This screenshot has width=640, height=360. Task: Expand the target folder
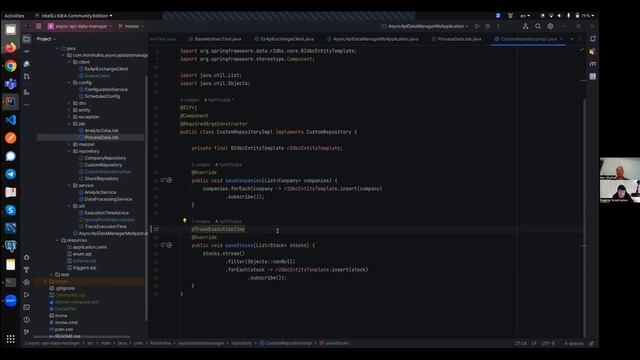coord(45,281)
